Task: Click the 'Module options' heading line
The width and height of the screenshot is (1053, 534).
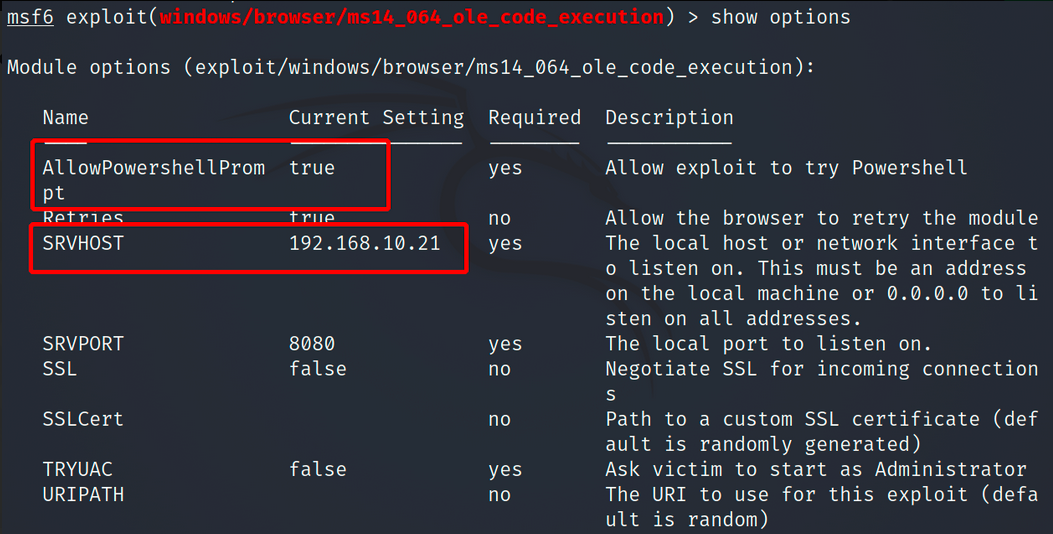Action: tap(410, 67)
